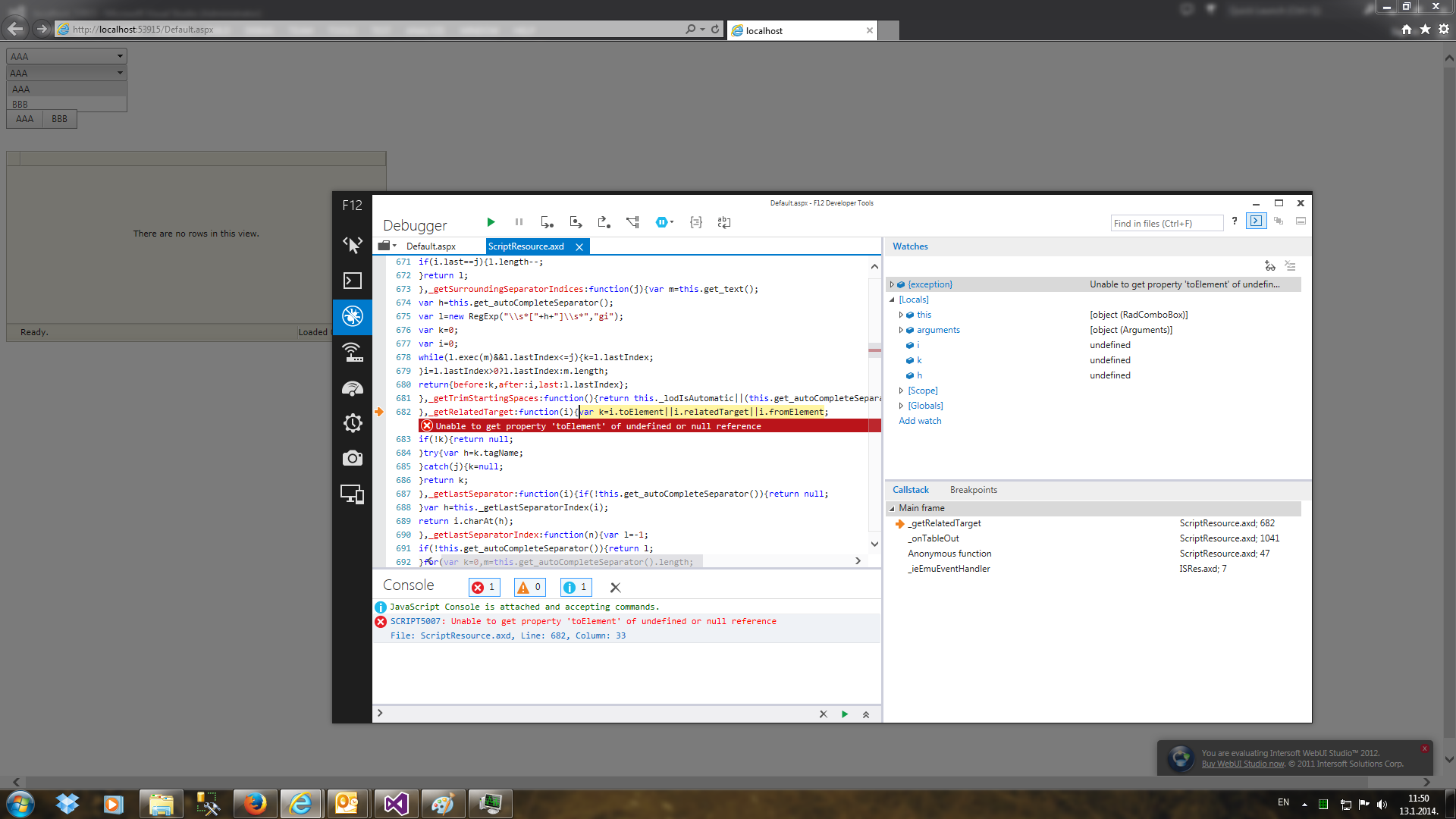1456x819 pixels.
Task: Toggle word wrap icon in debugger toolbar
Action: [724, 222]
